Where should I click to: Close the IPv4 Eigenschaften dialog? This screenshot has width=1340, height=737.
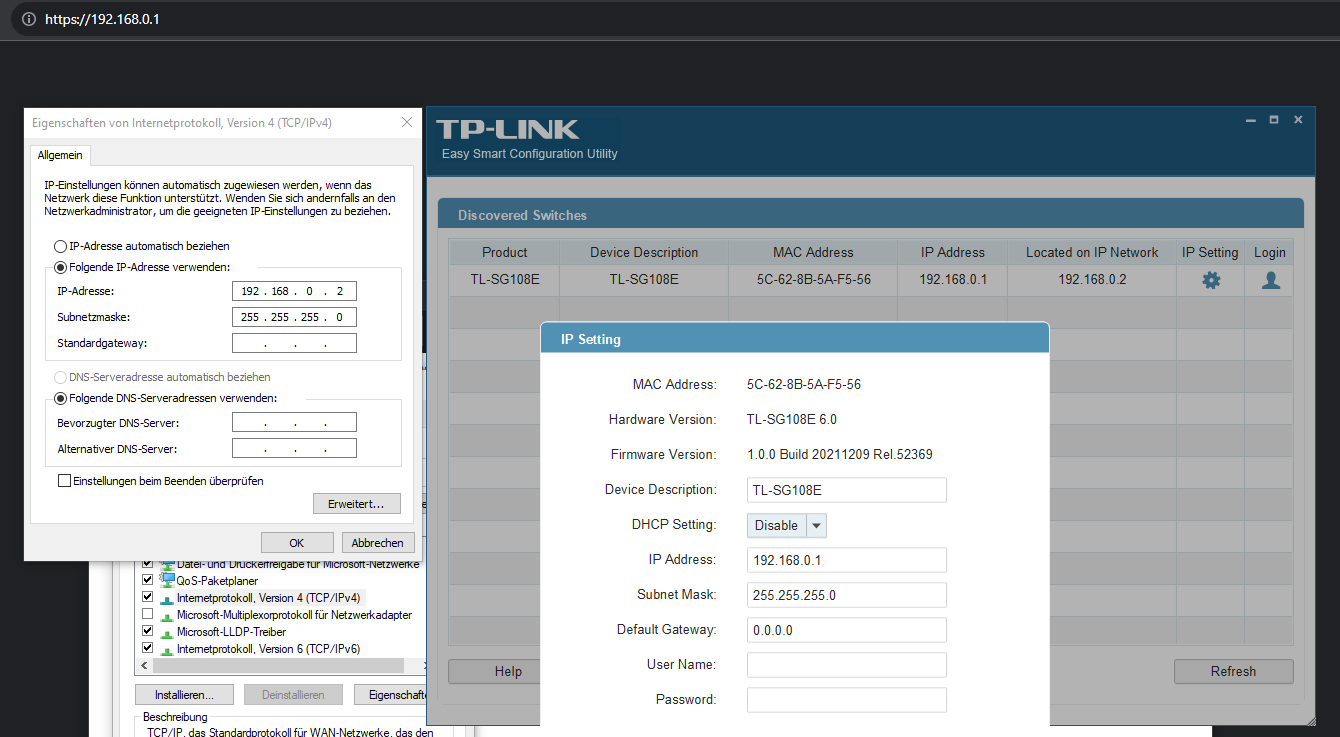pos(406,122)
